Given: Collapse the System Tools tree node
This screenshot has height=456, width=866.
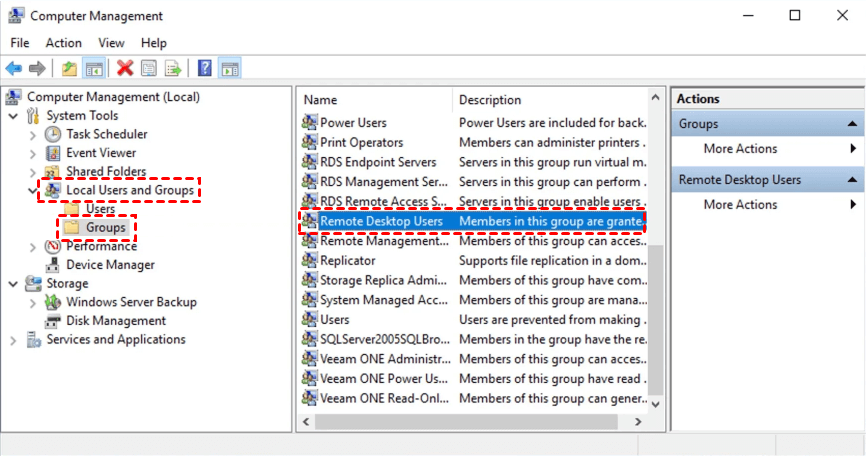Looking at the screenshot, I should (x=13, y=116).
